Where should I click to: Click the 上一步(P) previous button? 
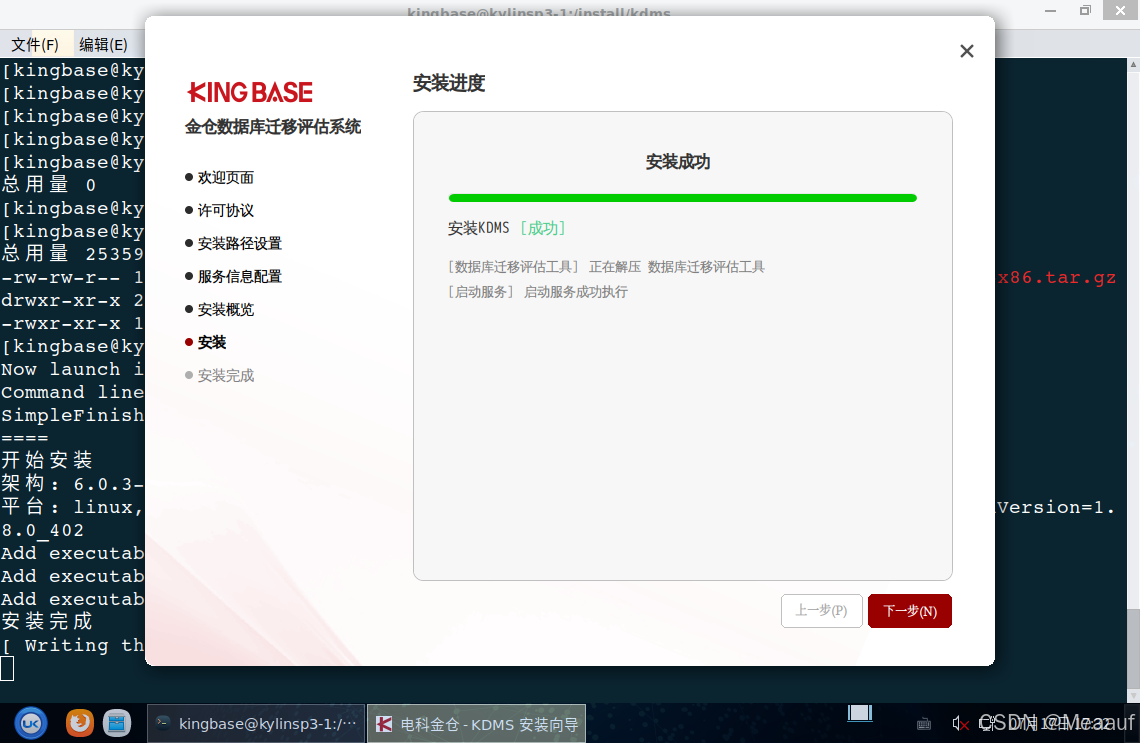[x=822, y=611]
